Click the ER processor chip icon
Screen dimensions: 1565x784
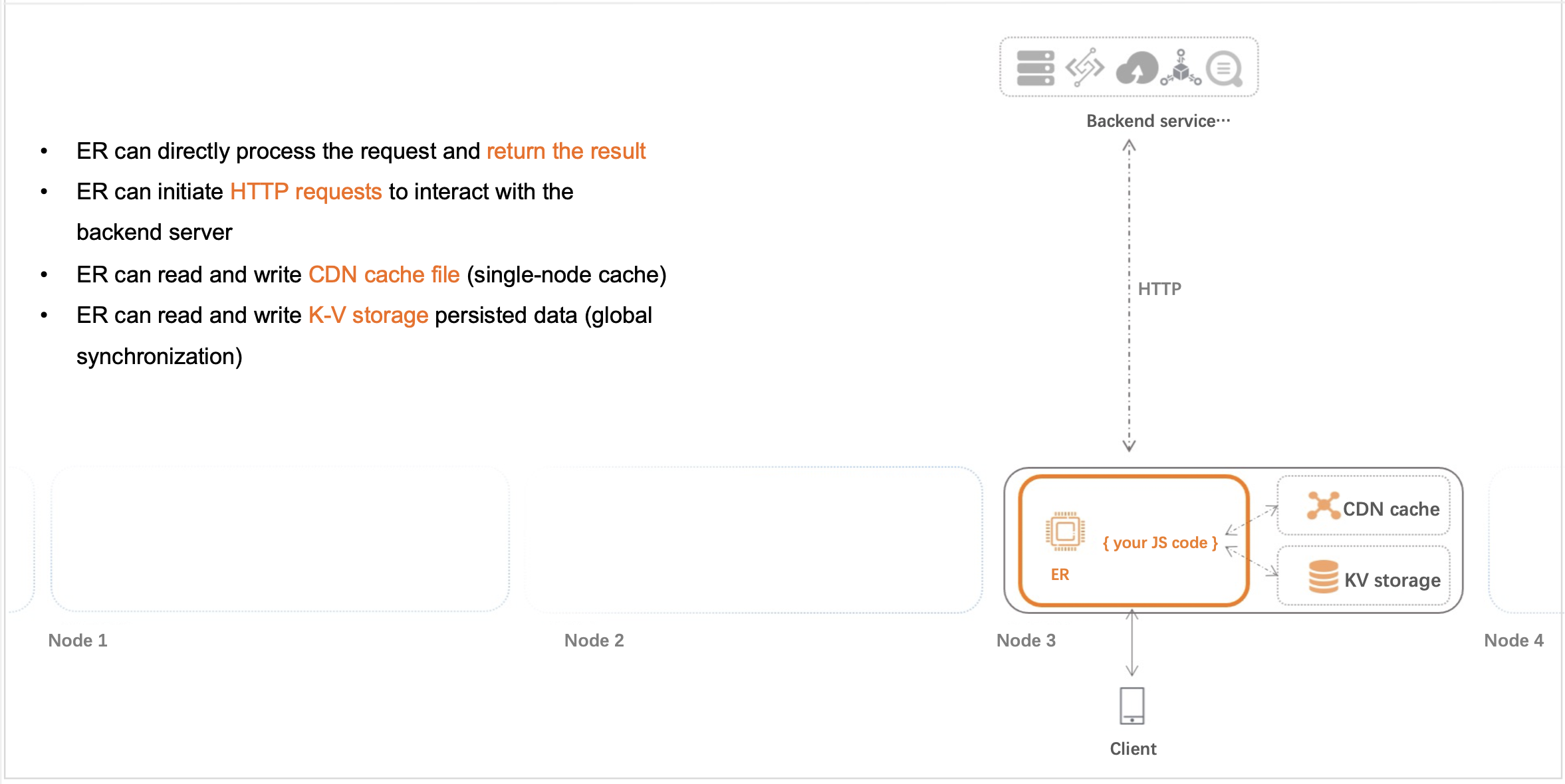pyautogui.click(x=1065, y=532)
